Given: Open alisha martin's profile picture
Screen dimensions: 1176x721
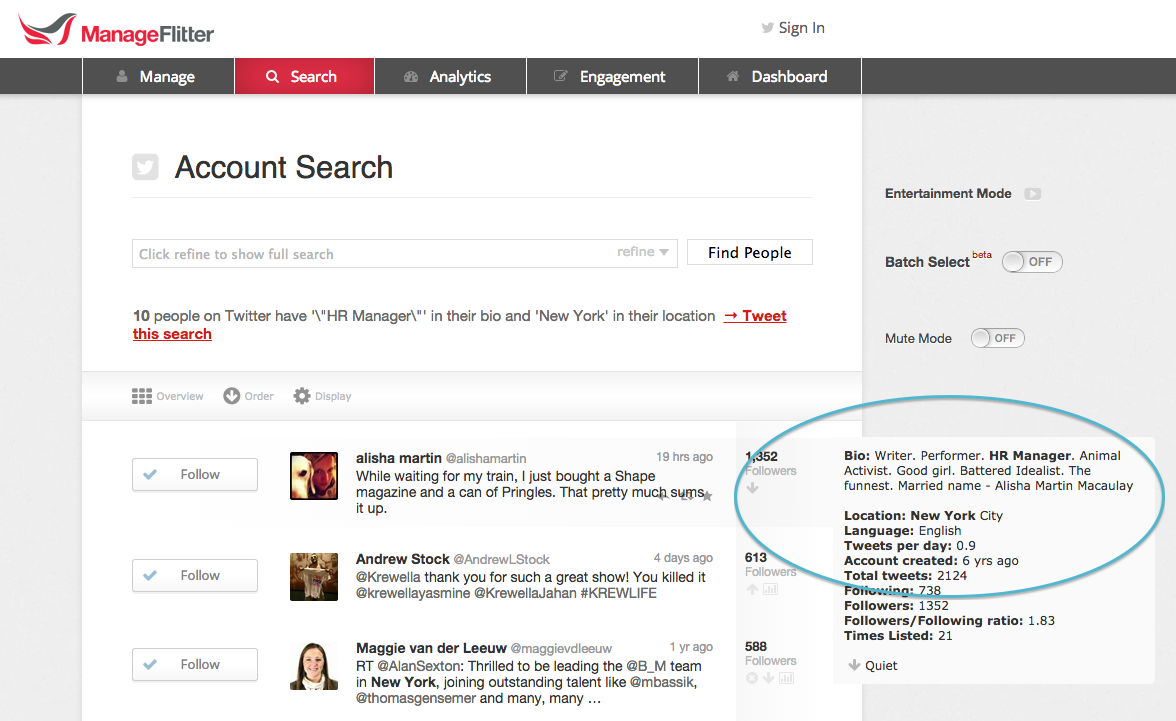Looking at the screenshot, I should (314, 476).
